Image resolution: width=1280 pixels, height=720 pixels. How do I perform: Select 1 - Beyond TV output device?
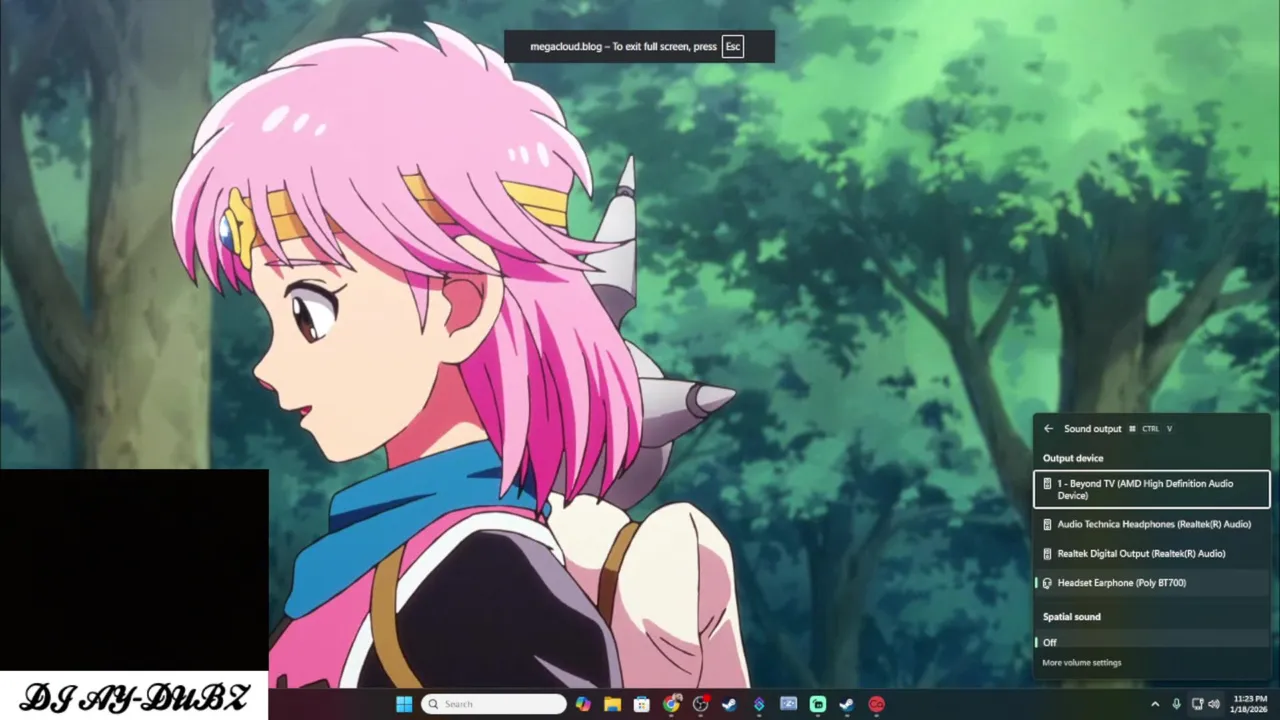pos(1151,490)
